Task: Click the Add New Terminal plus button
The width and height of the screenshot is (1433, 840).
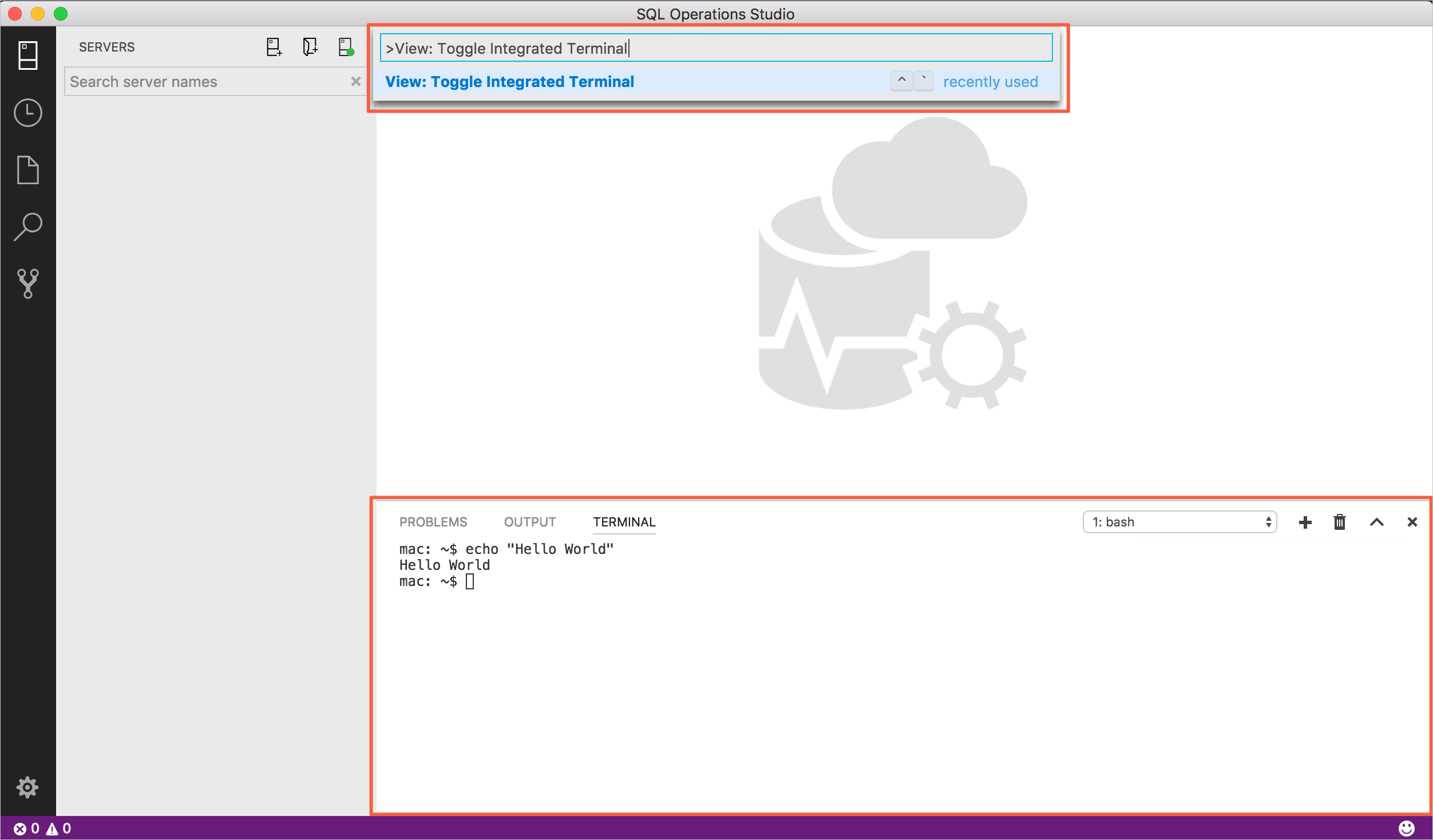Action: [1304, 521]
